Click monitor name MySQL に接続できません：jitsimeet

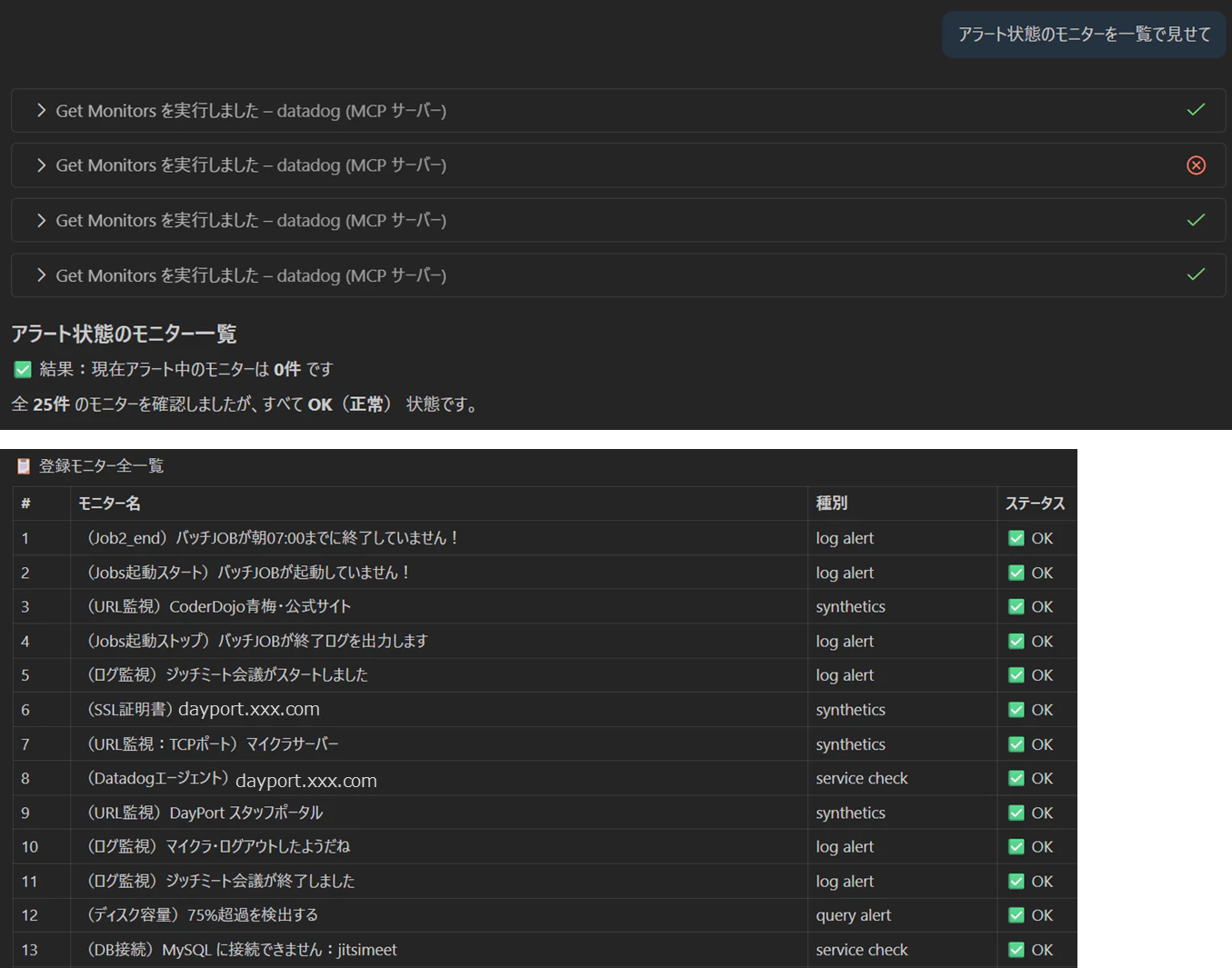279,950
